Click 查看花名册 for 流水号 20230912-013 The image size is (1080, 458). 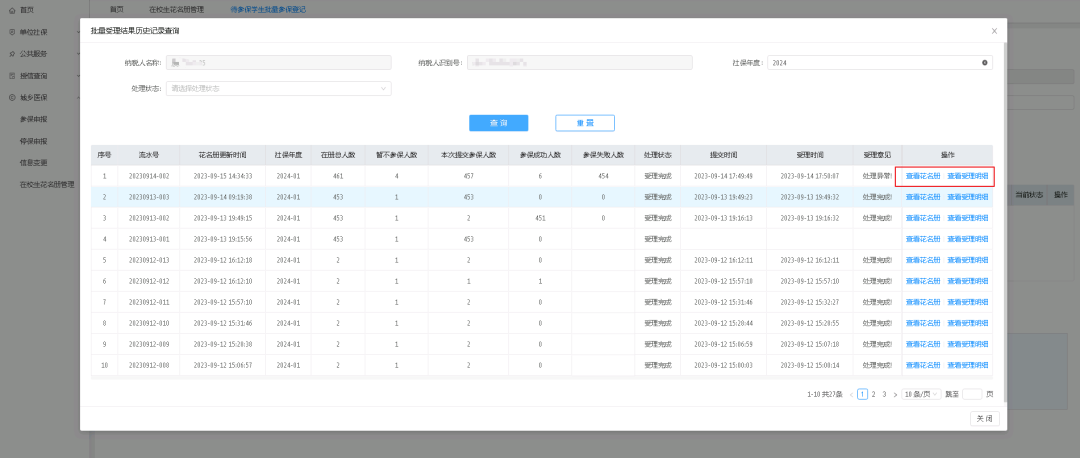[923, 260]
